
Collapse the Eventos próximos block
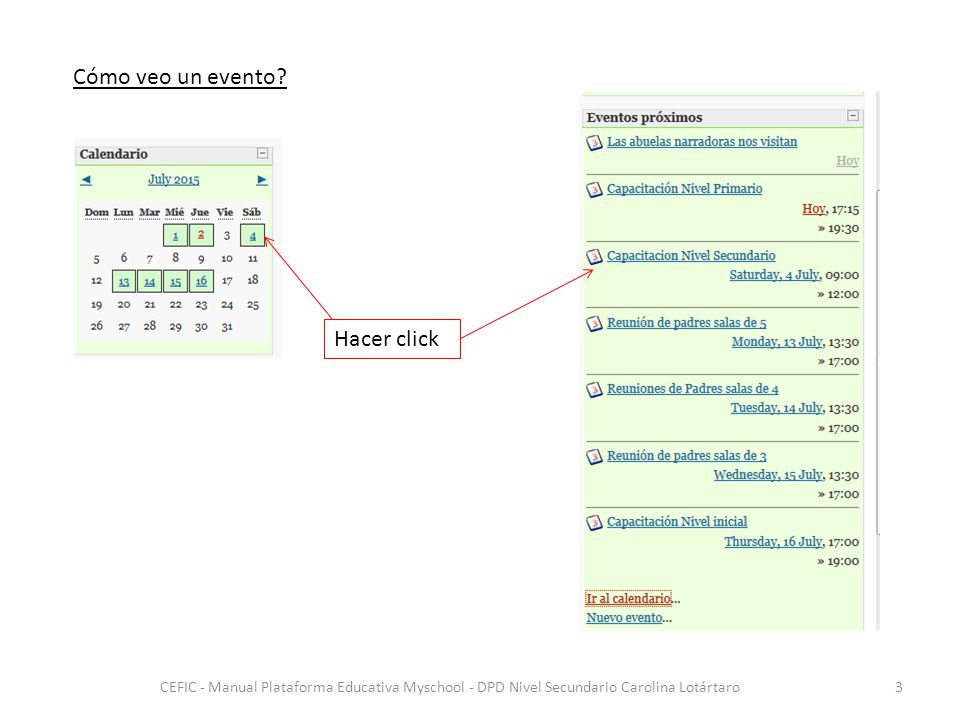(852, 116)
